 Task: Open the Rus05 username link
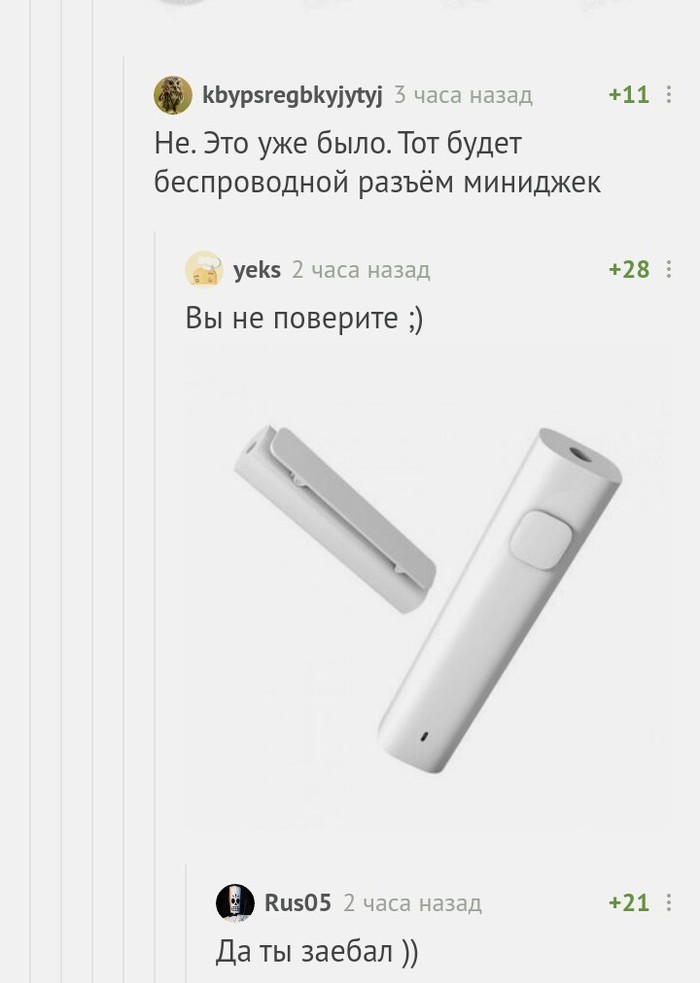pyautogui.click(x=298, y=903)
